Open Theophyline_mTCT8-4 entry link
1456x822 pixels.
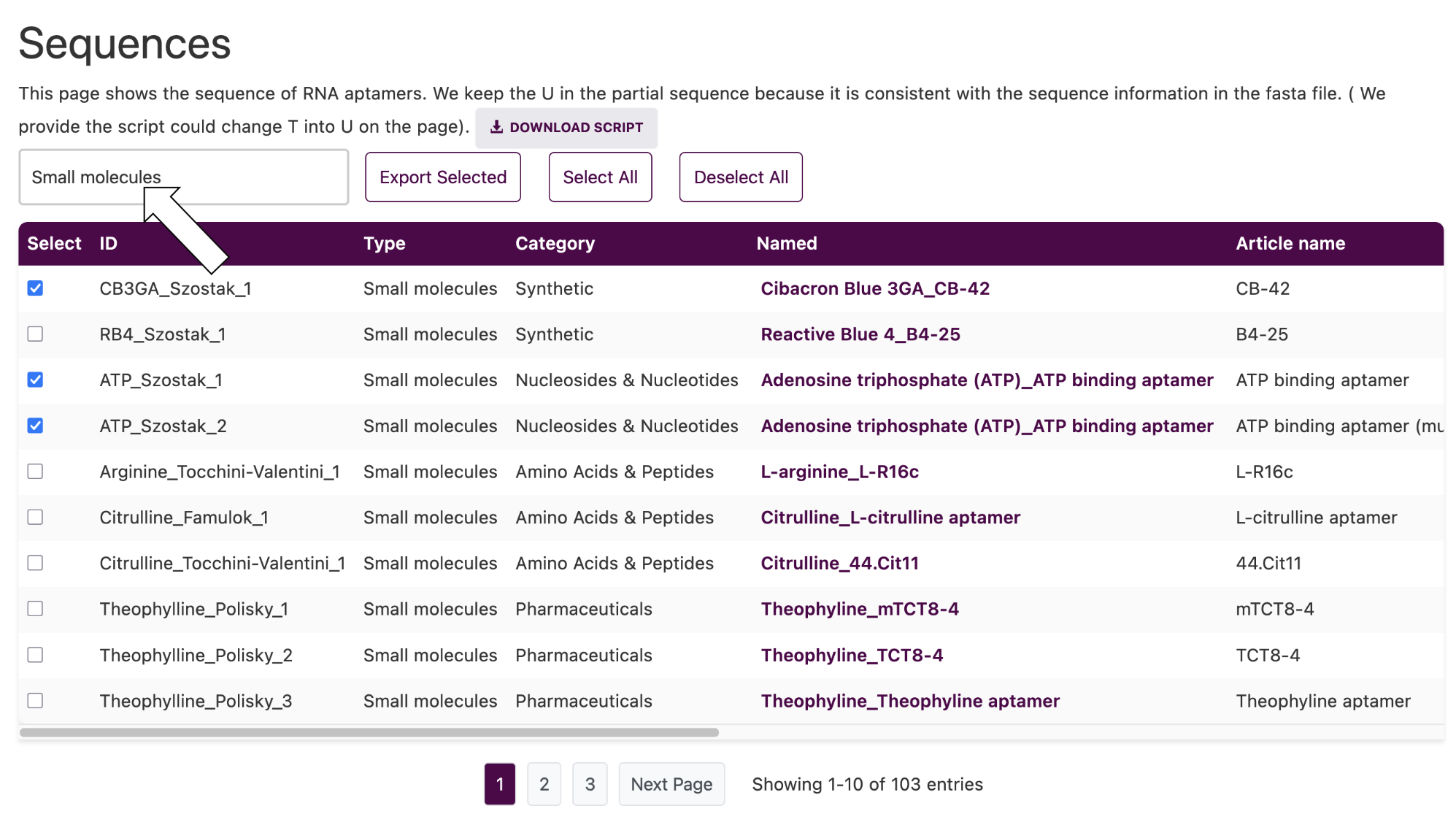(x=860, y=610)
